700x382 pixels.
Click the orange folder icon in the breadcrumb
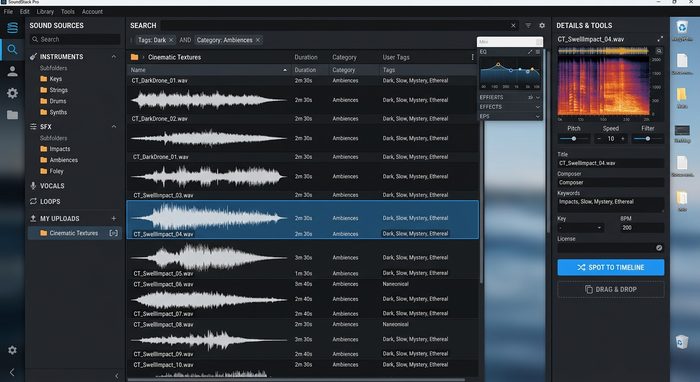coord(134,57)
